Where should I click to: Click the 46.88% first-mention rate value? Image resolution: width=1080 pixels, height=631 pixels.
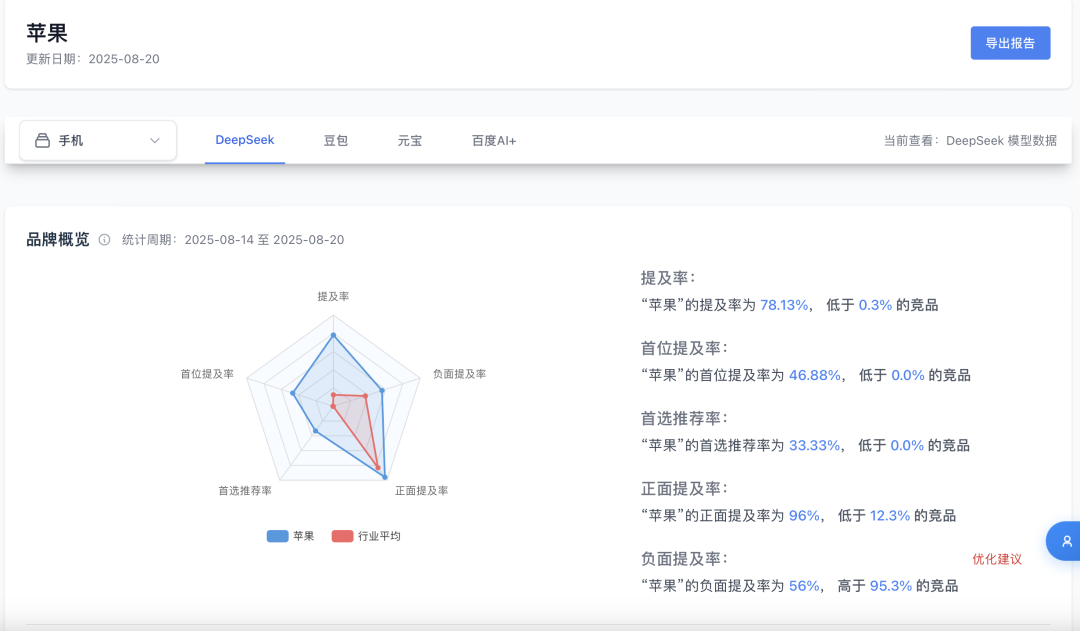(815, 375)
